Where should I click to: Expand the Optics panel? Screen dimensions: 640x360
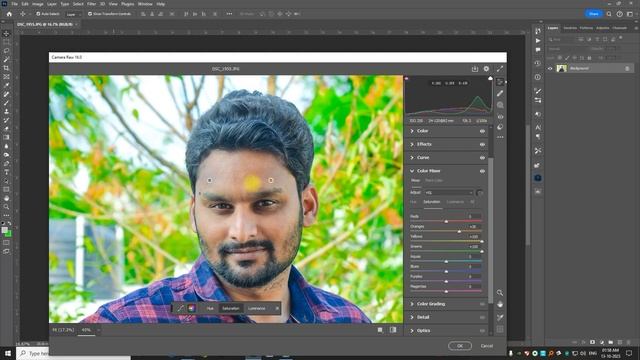coord(412,331)
